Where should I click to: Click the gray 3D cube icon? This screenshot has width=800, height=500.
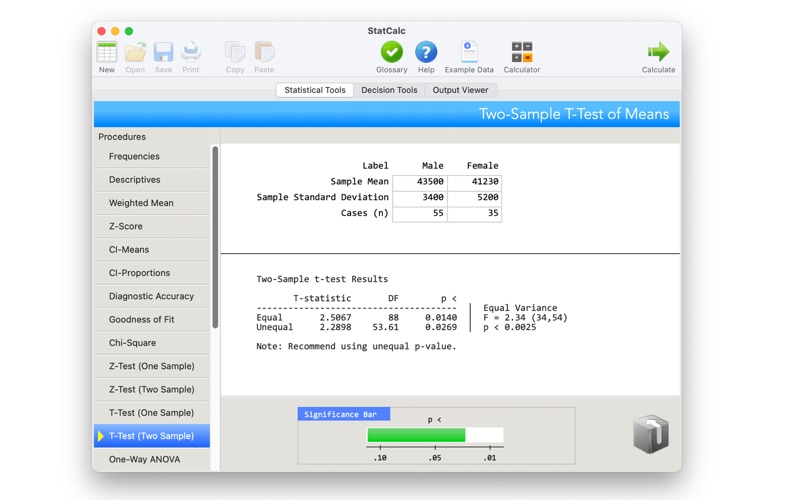coord(651,434)
